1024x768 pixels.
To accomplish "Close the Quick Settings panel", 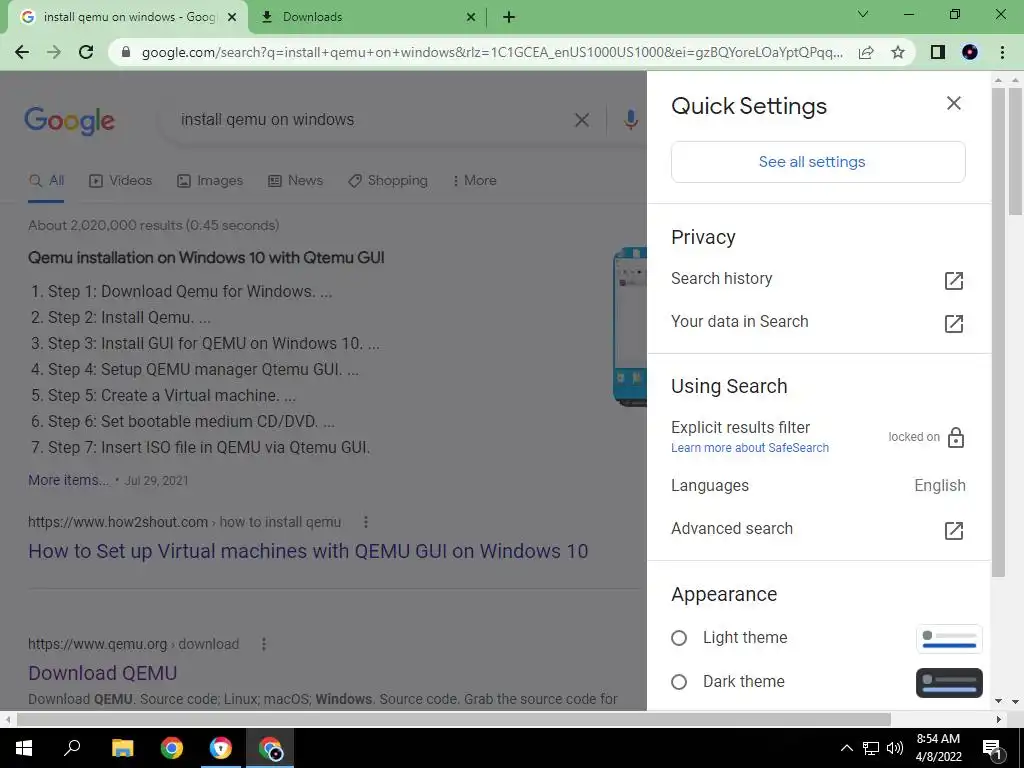I will tap(953, 103).
